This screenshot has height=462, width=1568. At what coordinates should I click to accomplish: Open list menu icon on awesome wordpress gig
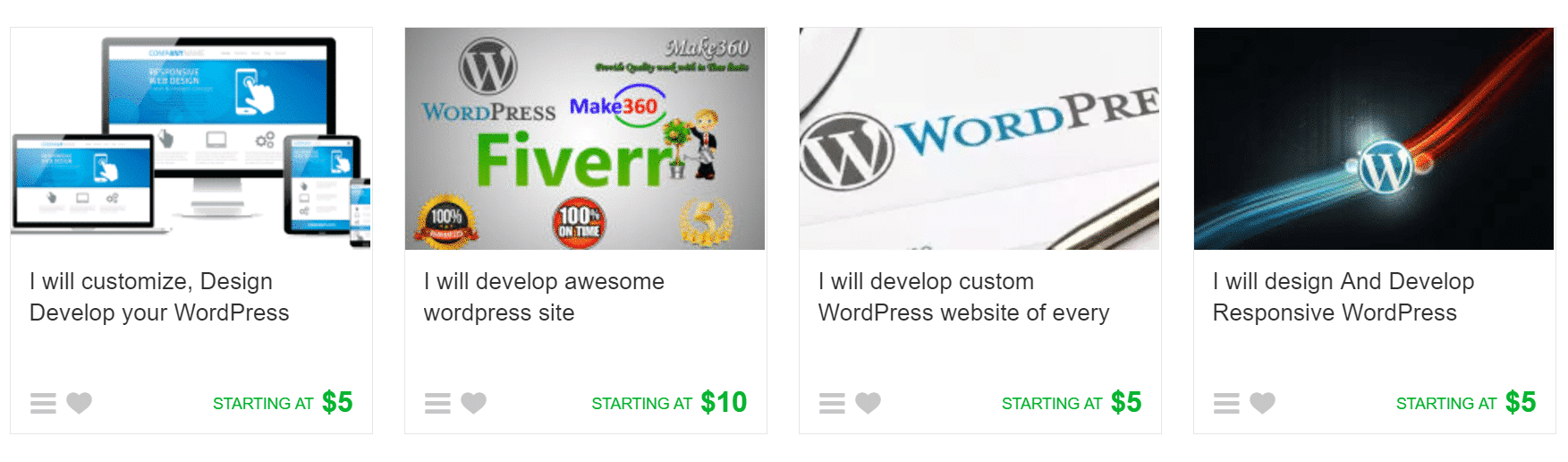coord(437,404)
